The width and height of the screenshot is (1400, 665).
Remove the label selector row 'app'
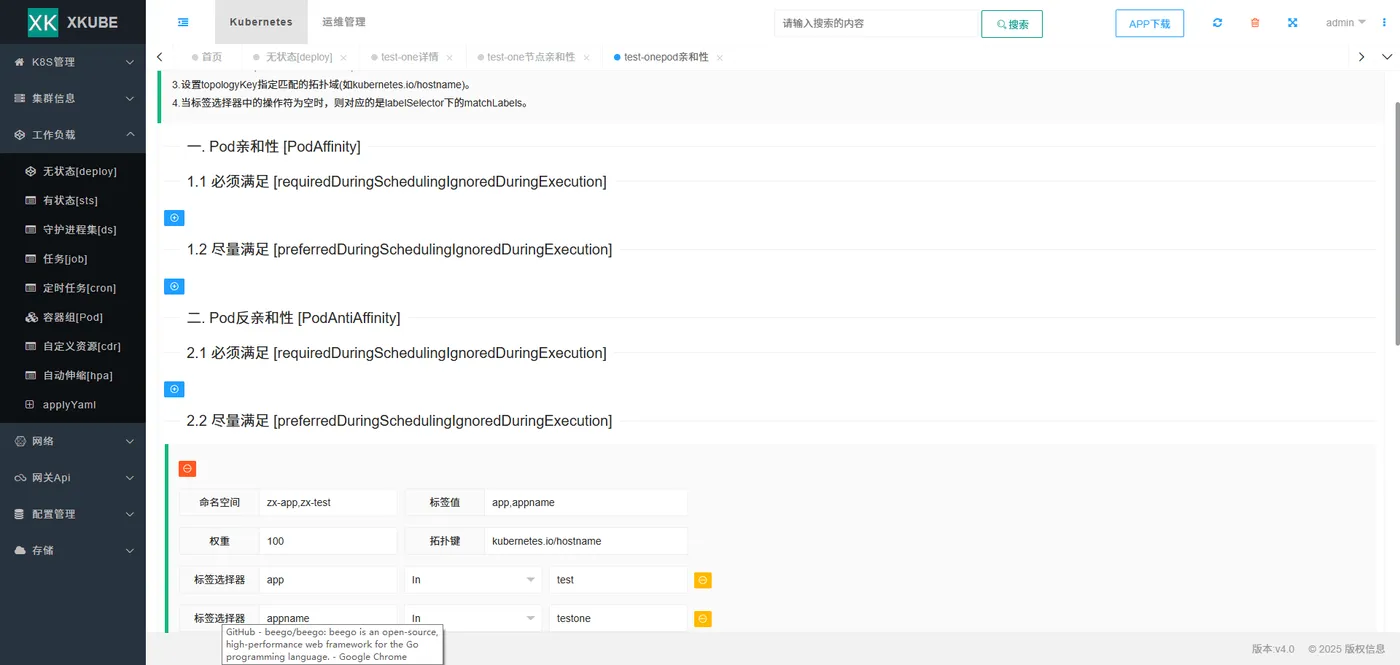pyautogui.click(x=703, y=580)
